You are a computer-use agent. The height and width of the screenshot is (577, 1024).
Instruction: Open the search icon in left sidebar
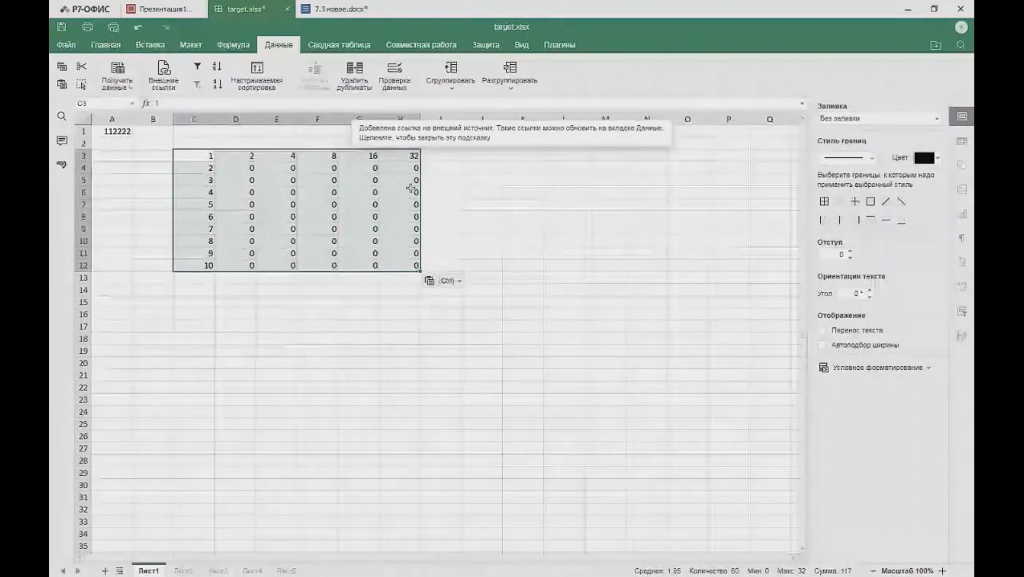62,117
